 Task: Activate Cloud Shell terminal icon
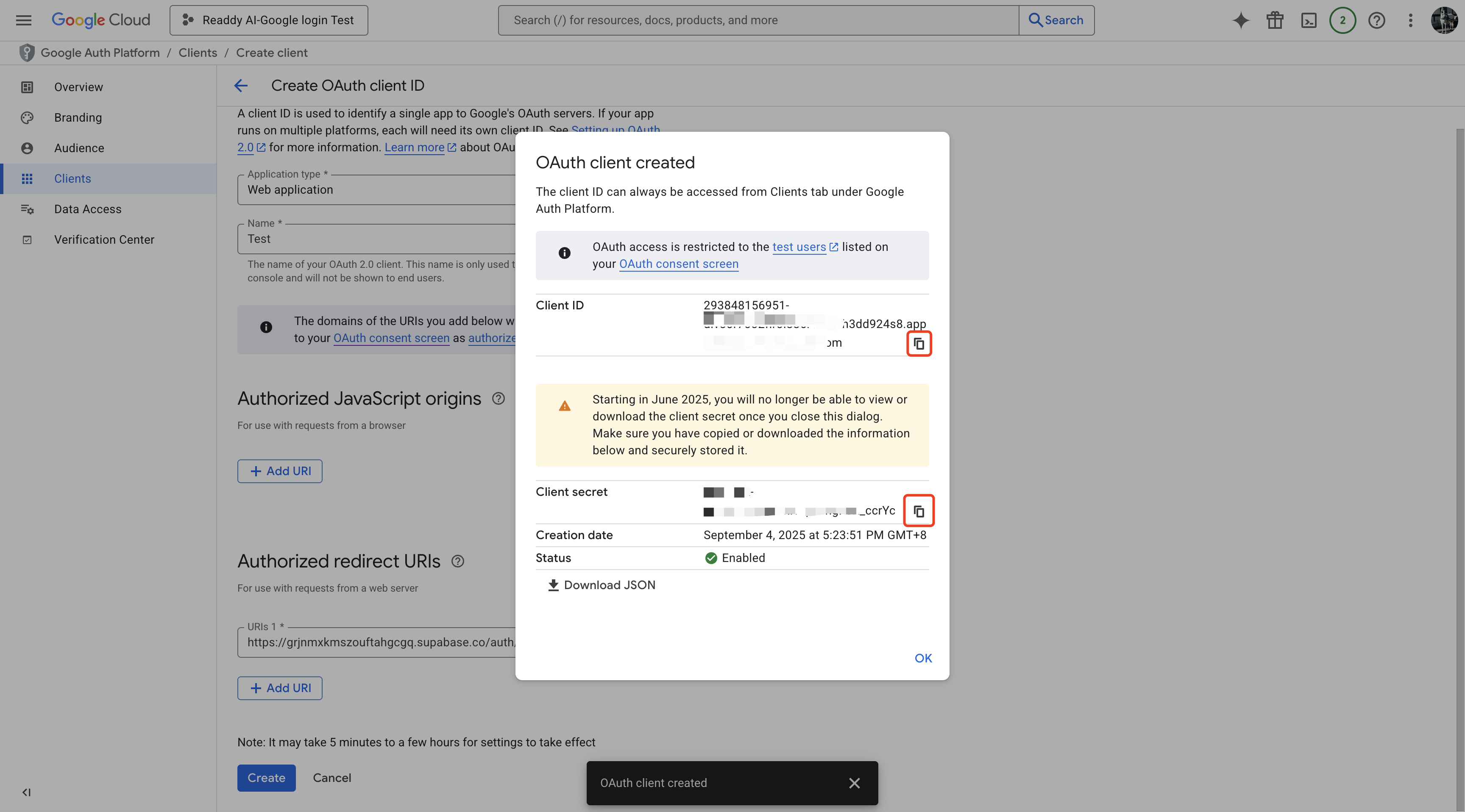click(1309, 20)
